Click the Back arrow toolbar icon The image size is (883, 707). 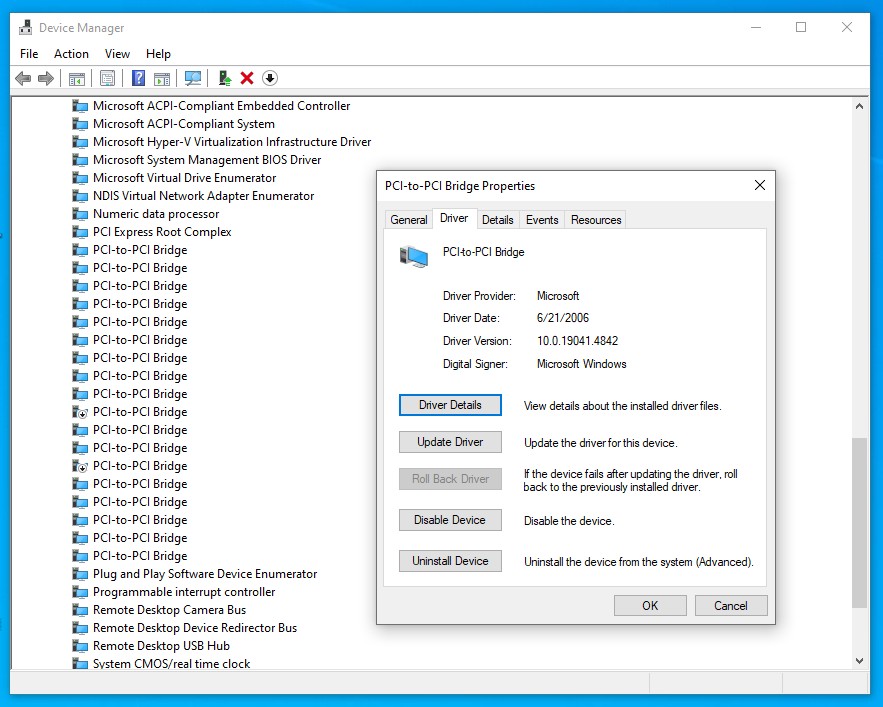pos(23,78)
